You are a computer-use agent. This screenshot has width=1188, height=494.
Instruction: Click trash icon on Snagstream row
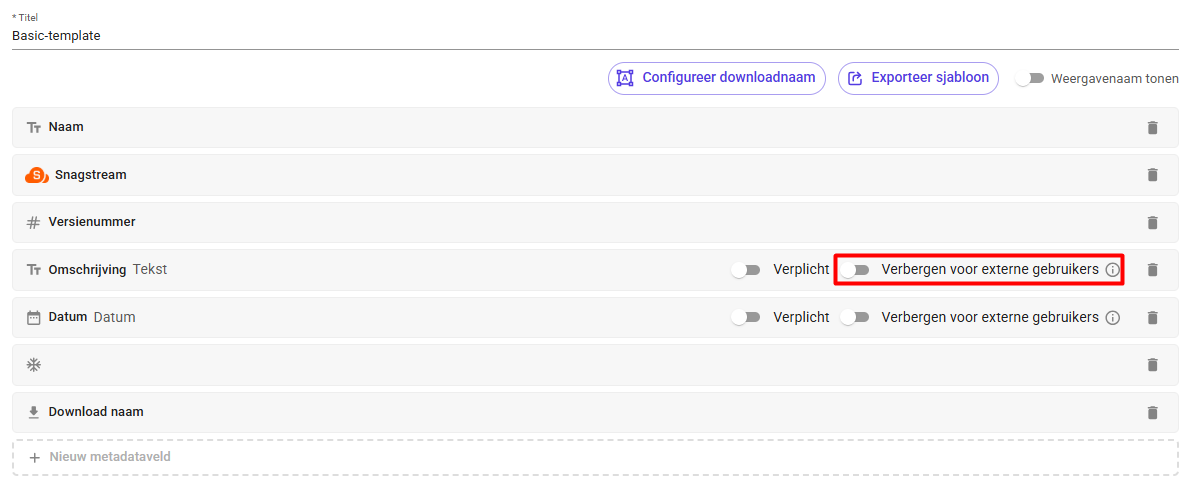(x=1152, y=175)
